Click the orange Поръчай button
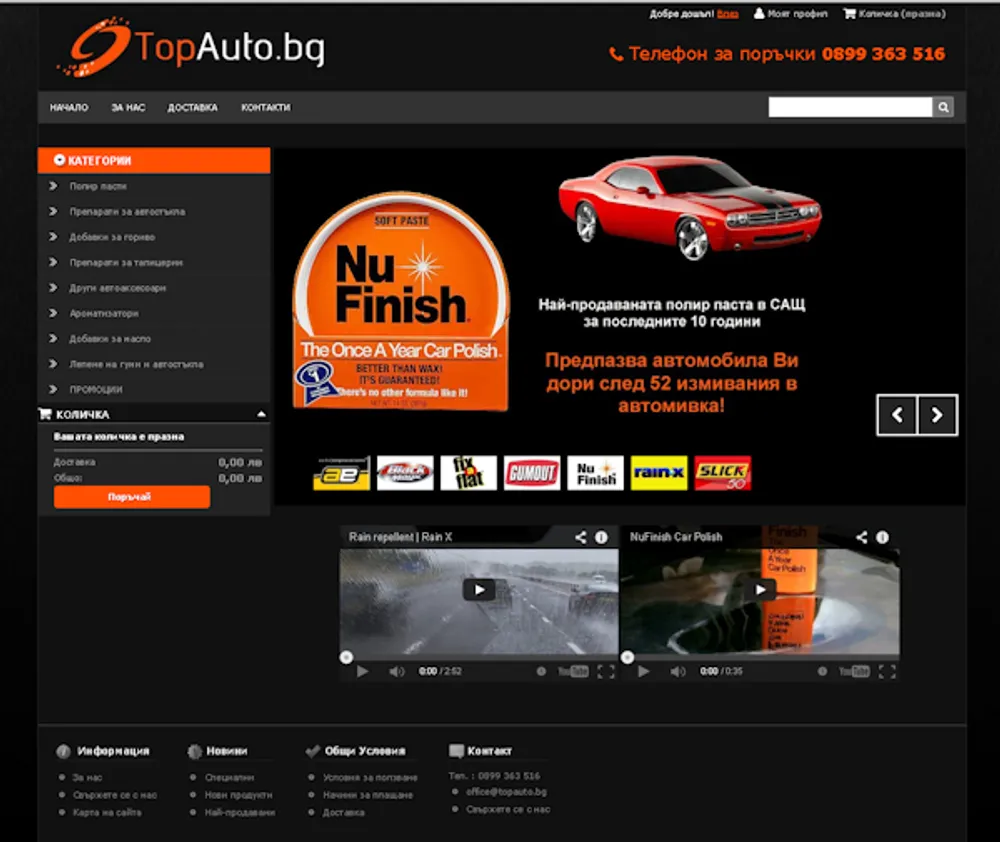 click(x=132, y=497)
